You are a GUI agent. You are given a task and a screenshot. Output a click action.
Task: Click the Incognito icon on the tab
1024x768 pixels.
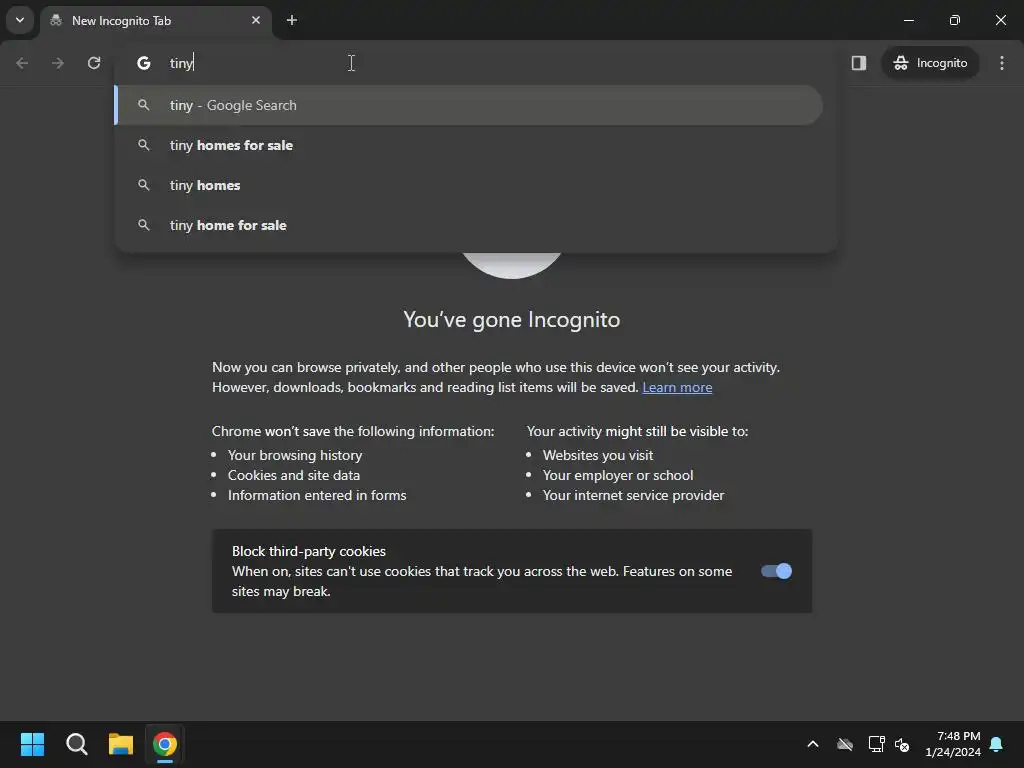(x=56, y=20)
